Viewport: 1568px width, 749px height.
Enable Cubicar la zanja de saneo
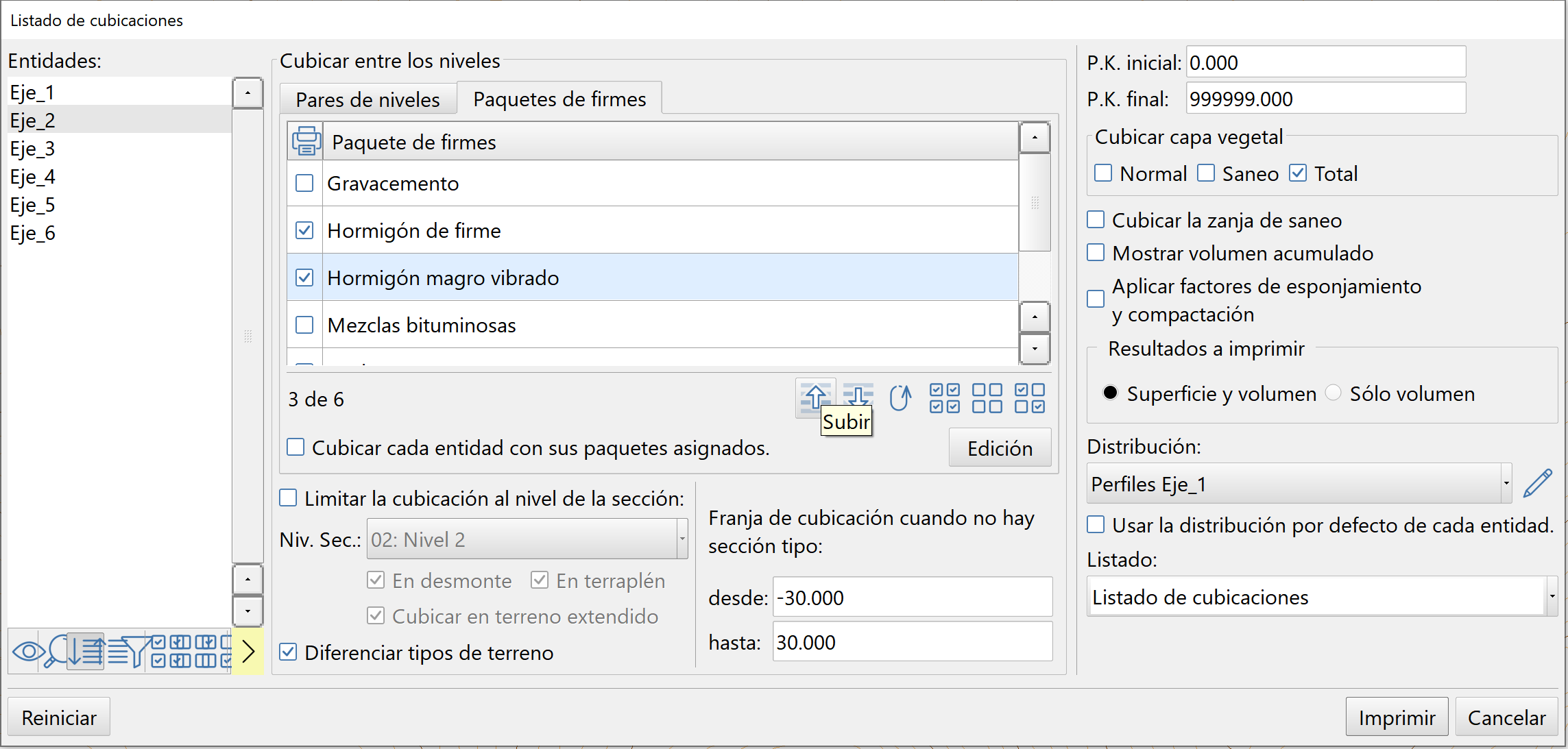pyautogui.click(x=1095, y=219)
